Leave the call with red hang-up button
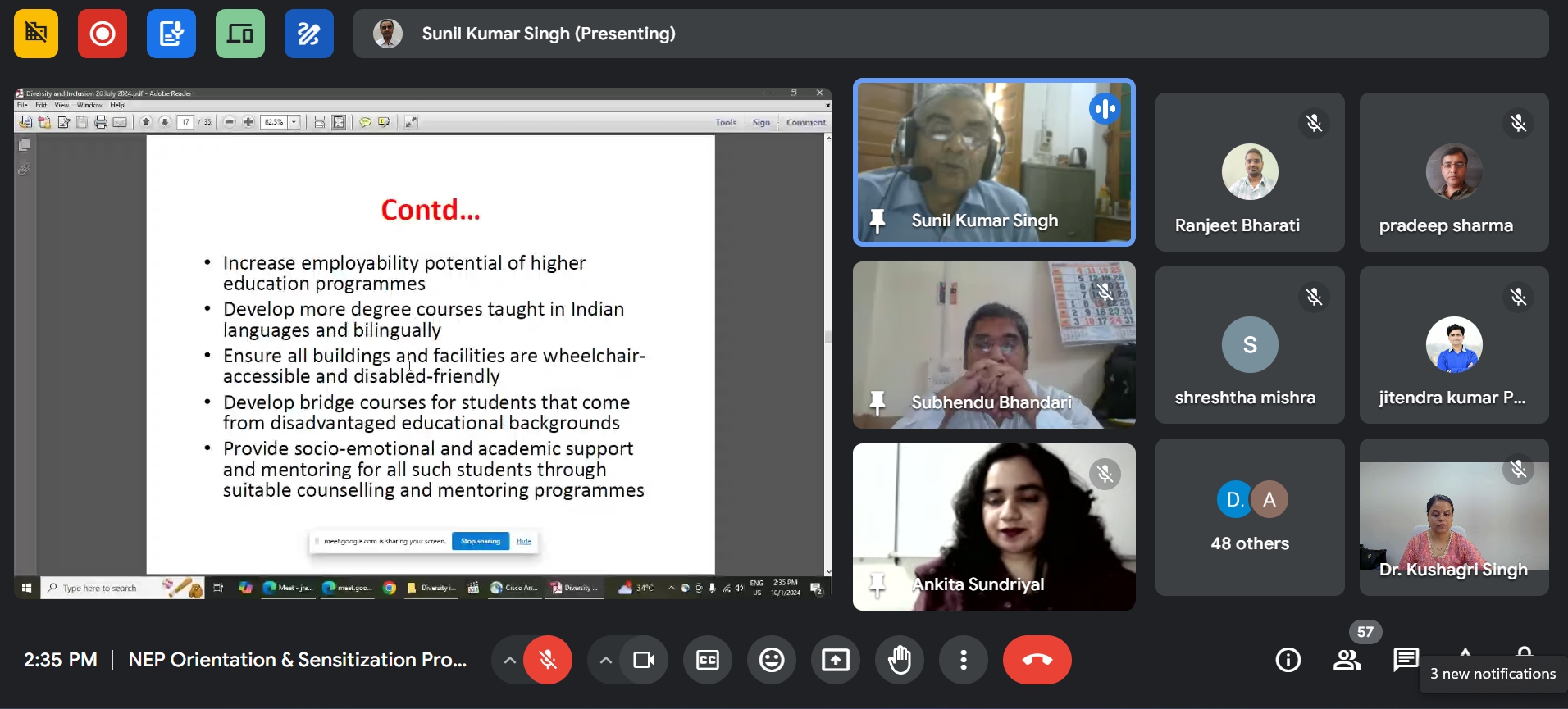The height and width of the screenshot is (709, 1568). tap(1037, 660)
